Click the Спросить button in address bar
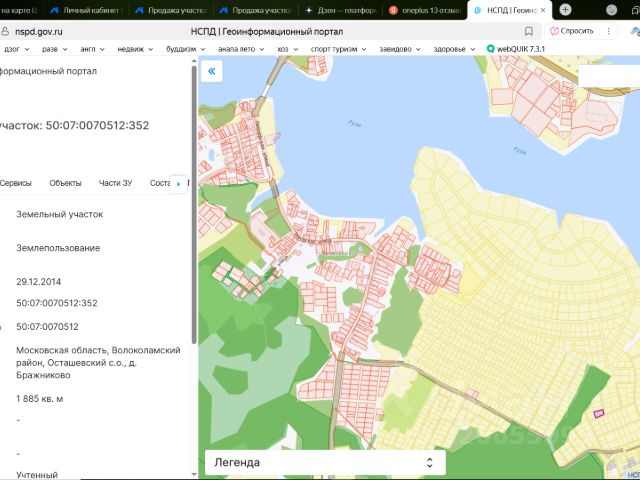Image resolution: width=640 pixels, height=480 pixels. 572,31
